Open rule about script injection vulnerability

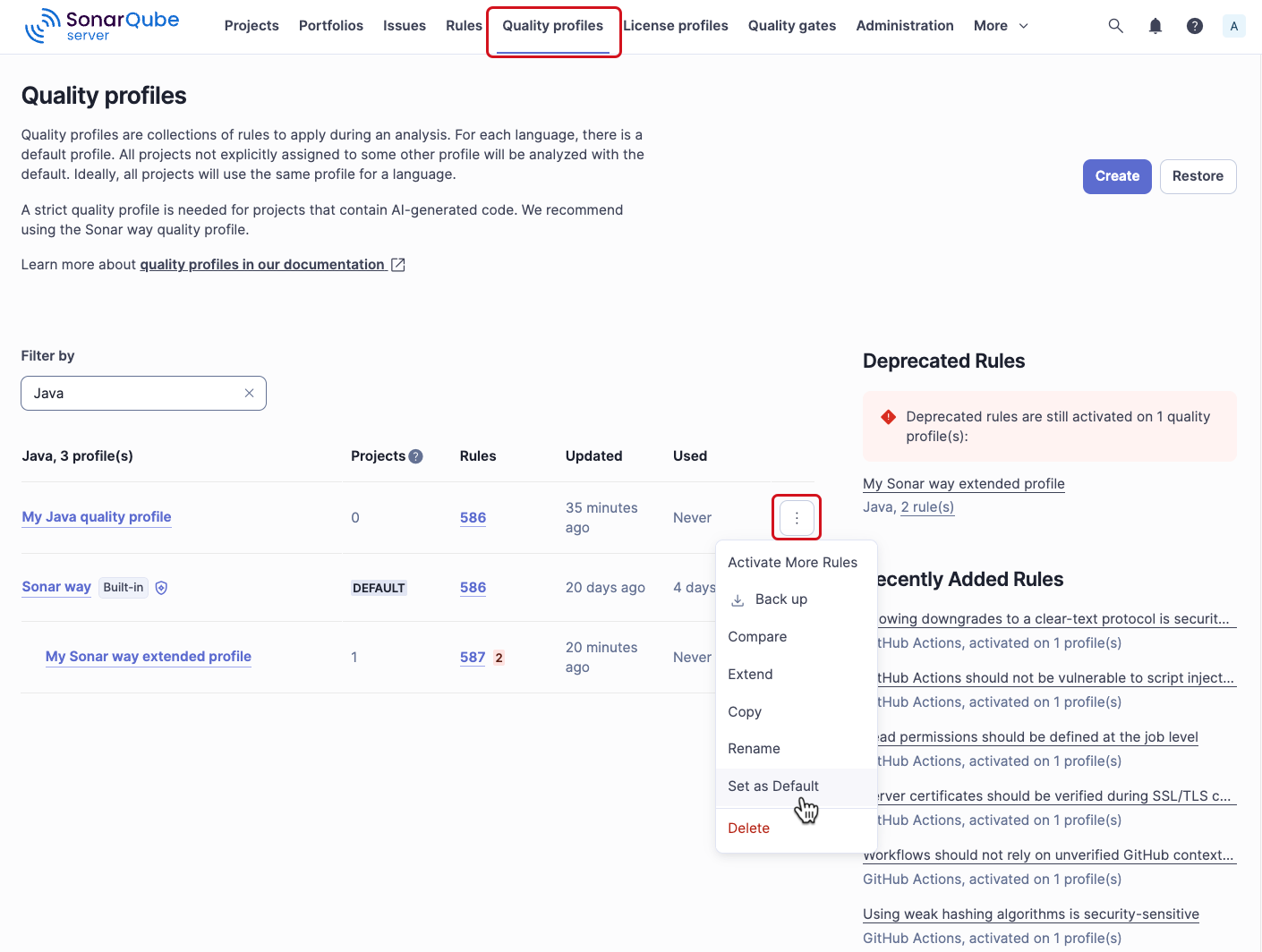coord(1056,678)
